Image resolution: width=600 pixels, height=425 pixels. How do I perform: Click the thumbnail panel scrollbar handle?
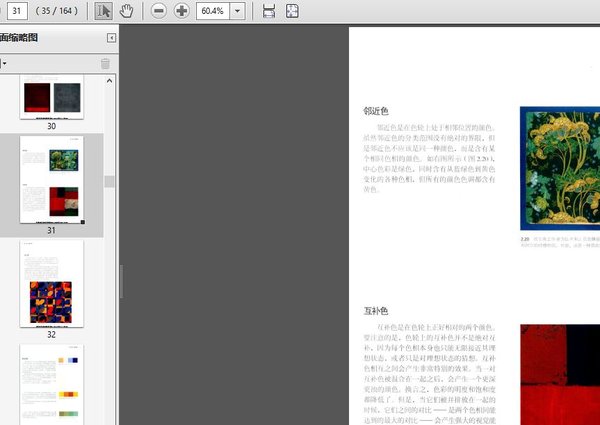click(x=109, y=181)
